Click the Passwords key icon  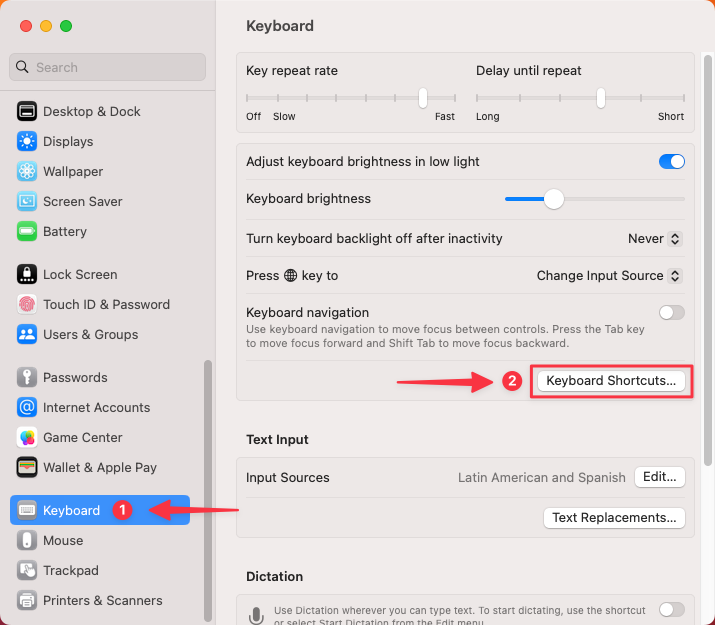(x=27, y=377)
